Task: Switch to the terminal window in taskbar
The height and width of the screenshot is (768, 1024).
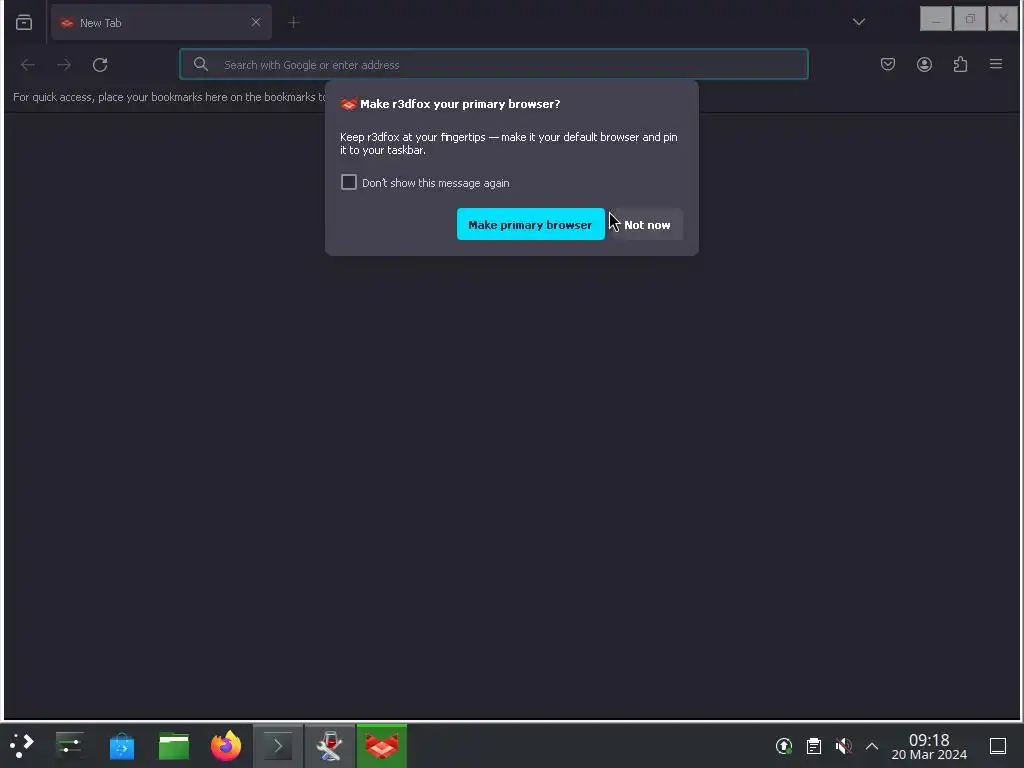Action: click(x=278, y=745)
